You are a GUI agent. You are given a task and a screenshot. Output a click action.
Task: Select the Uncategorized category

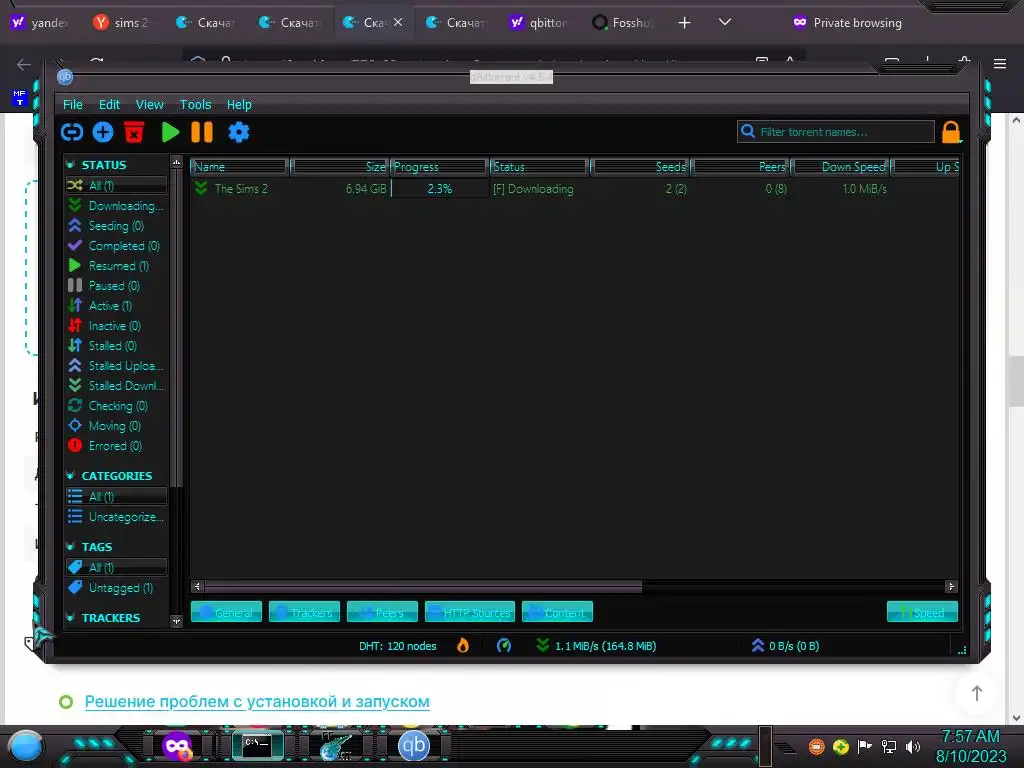[x=116, y=517]
